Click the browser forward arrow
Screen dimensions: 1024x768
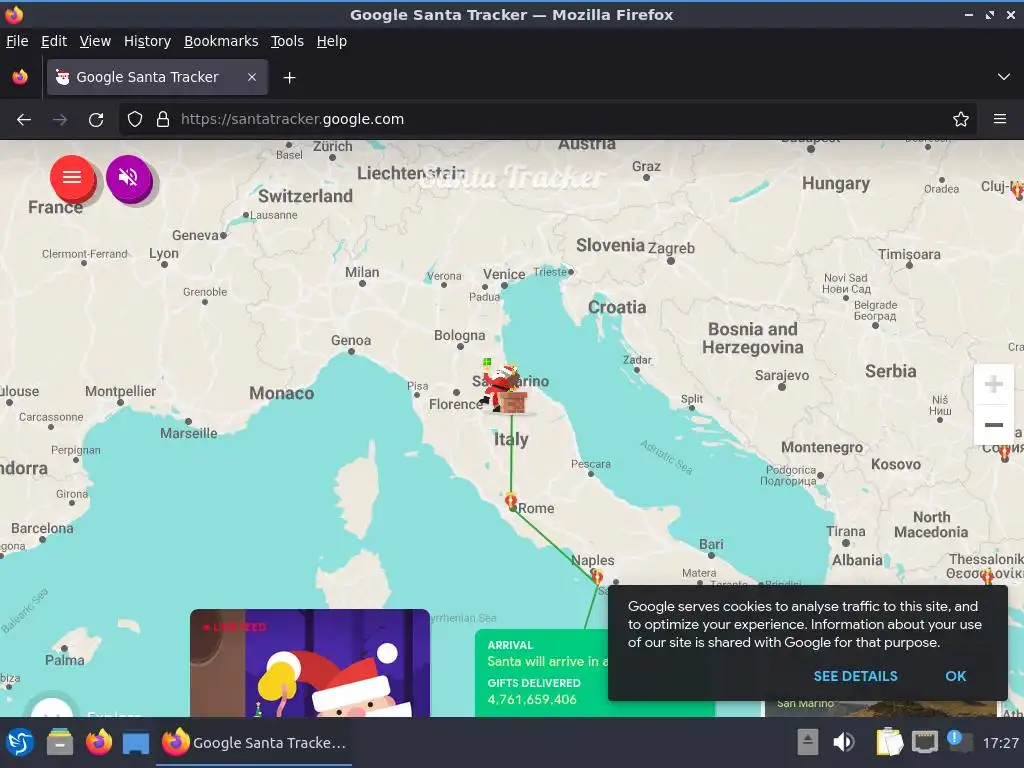coord(60,120)
